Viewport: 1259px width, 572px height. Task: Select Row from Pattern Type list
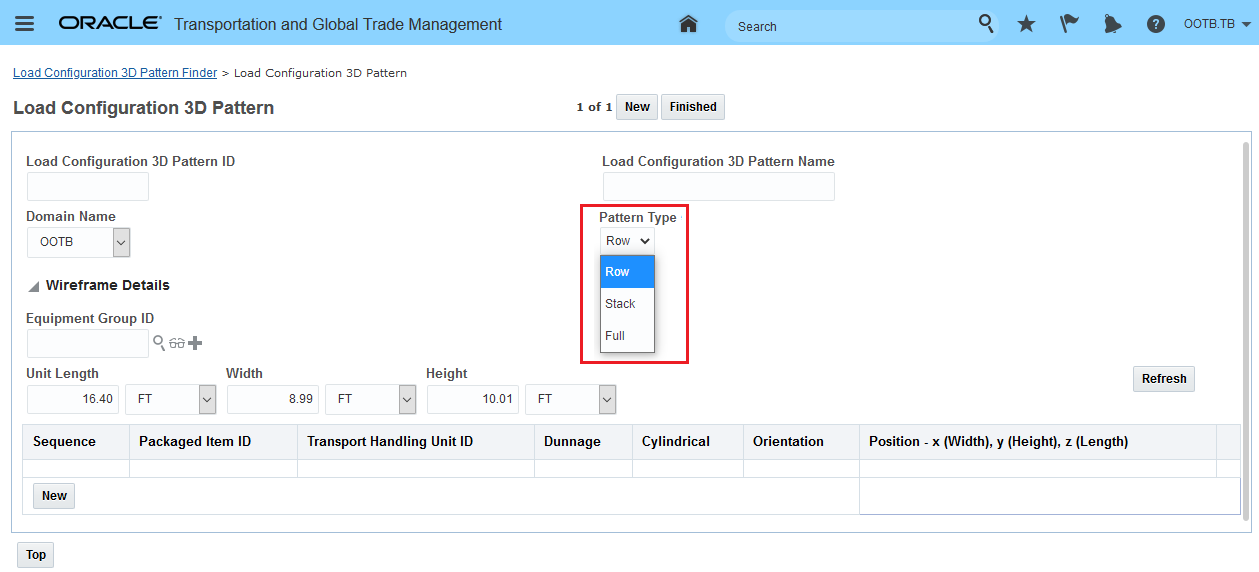(x=627, y=272)
